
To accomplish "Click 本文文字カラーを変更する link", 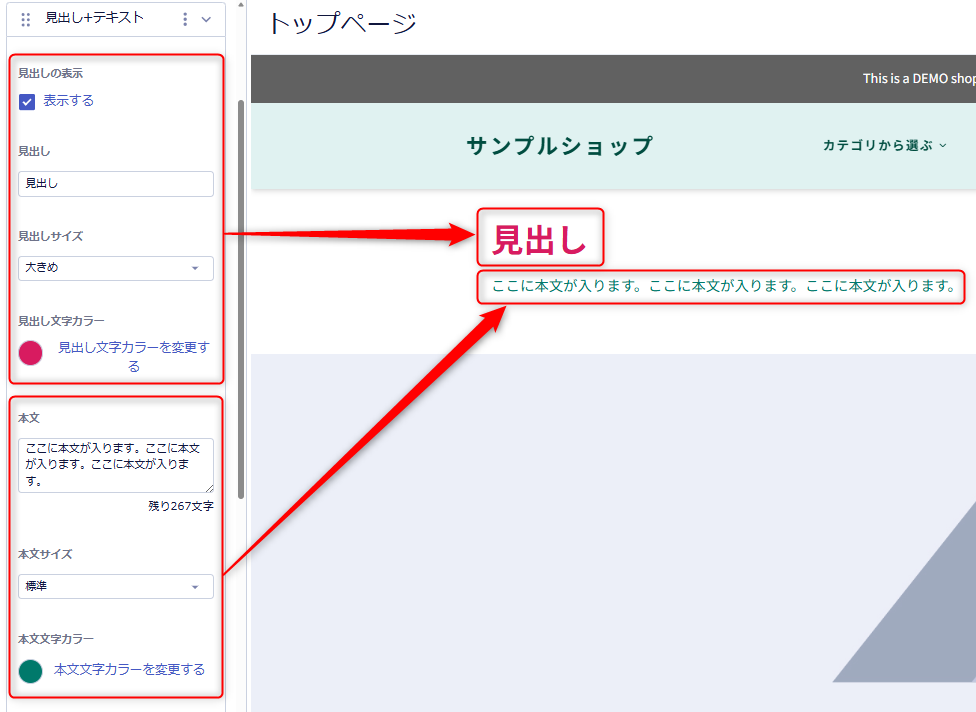I will point(129,670).
